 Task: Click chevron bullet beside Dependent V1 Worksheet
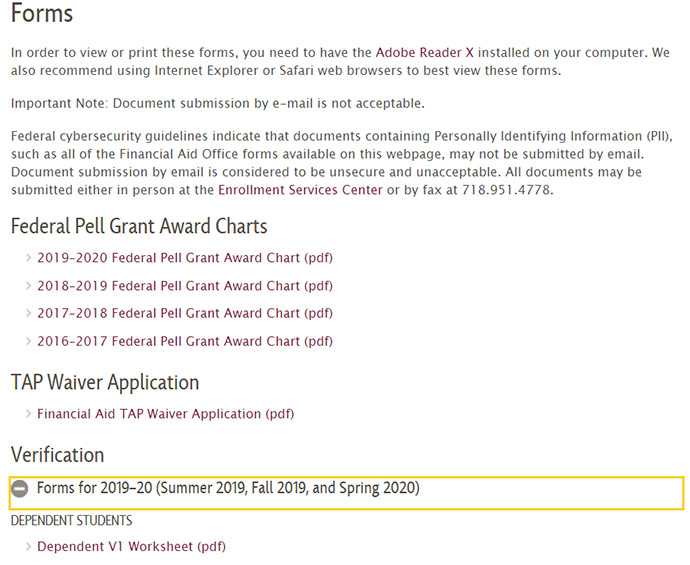pos(28,546)
